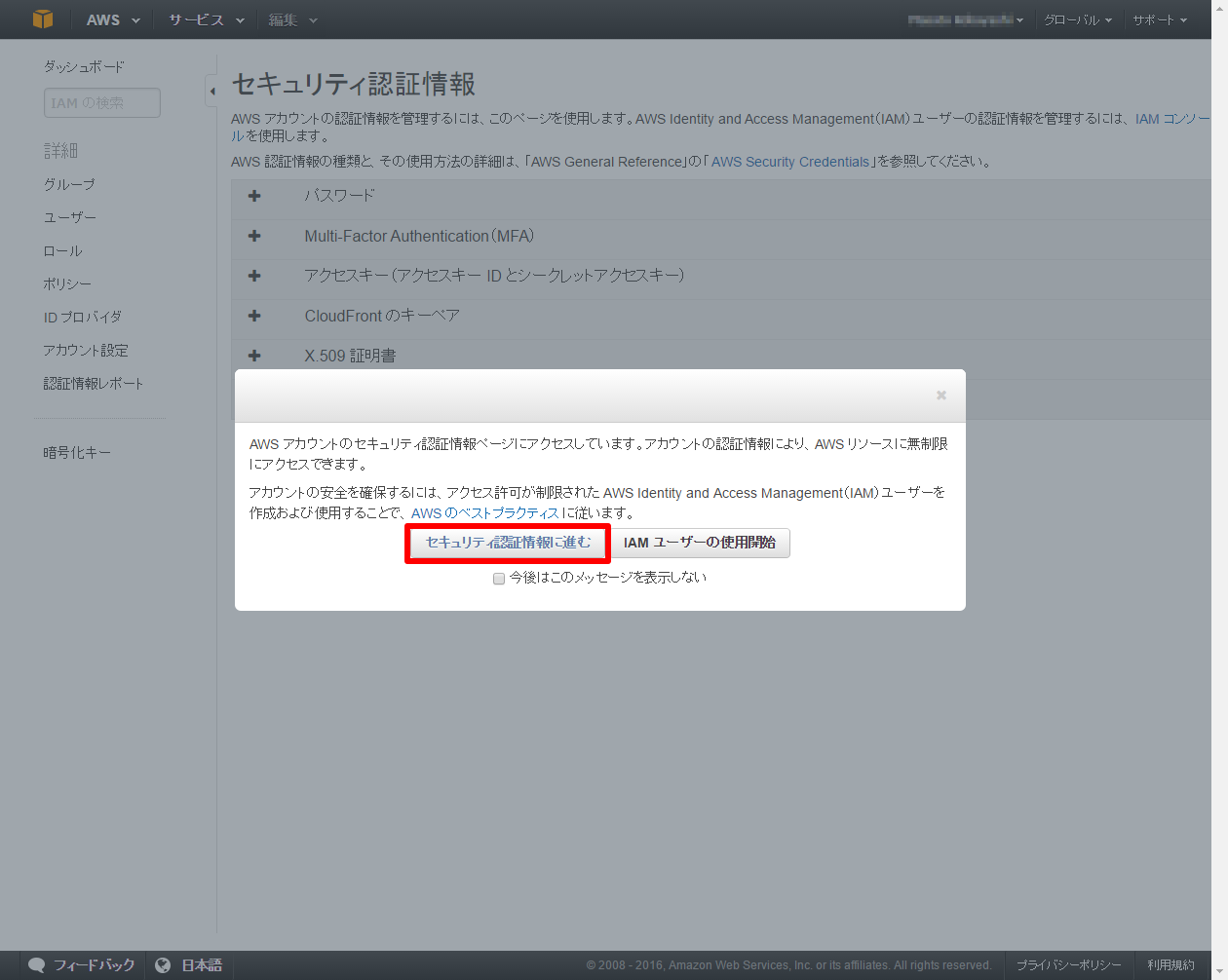
Task: Click Multi-Factor Authentication (MFA) title
Action: point(419,236)
